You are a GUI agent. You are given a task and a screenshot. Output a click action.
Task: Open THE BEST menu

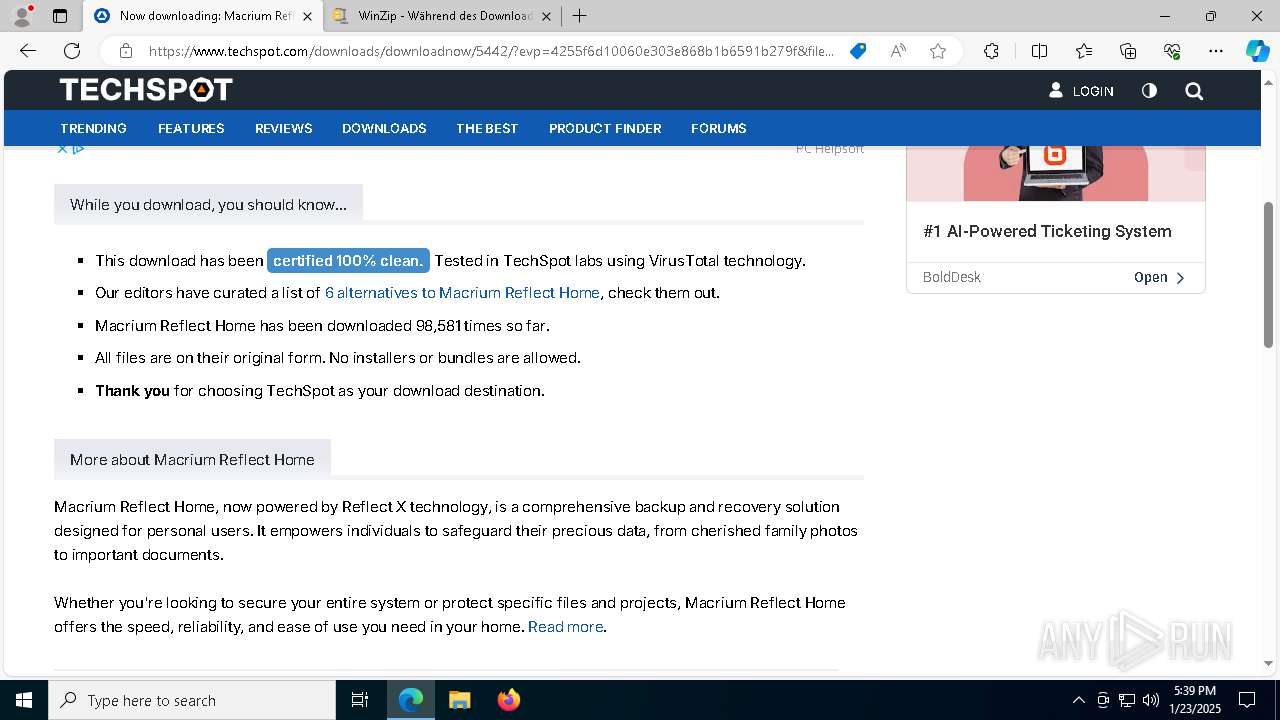487,128
